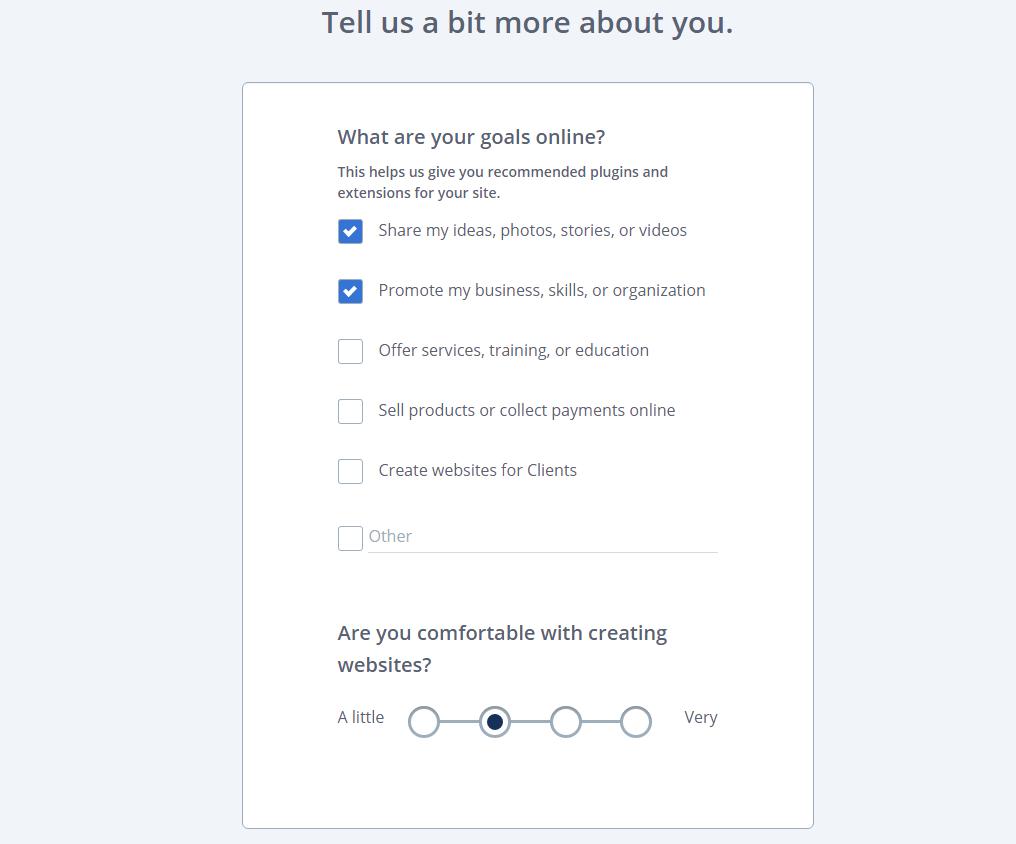
Task: Select the second filled comfort level dot
Action: click(494, 721)
